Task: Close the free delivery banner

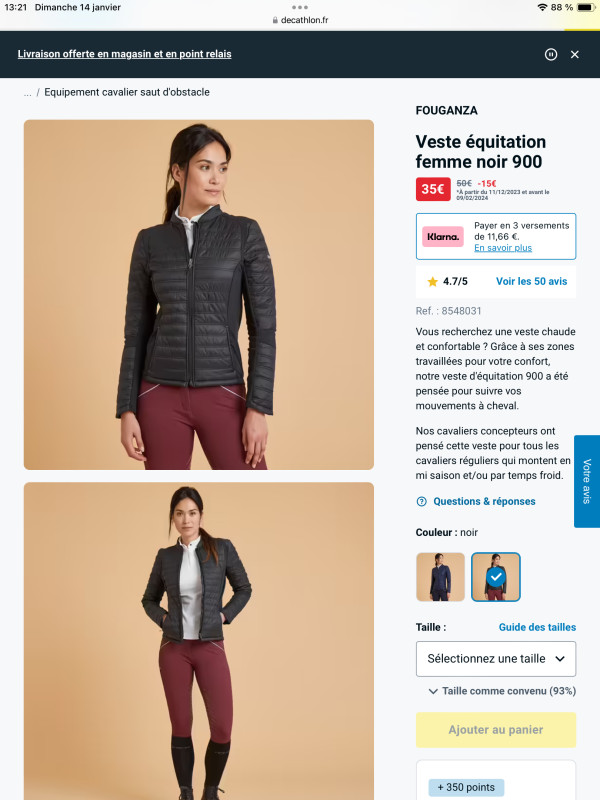Action: coord(574,54)
